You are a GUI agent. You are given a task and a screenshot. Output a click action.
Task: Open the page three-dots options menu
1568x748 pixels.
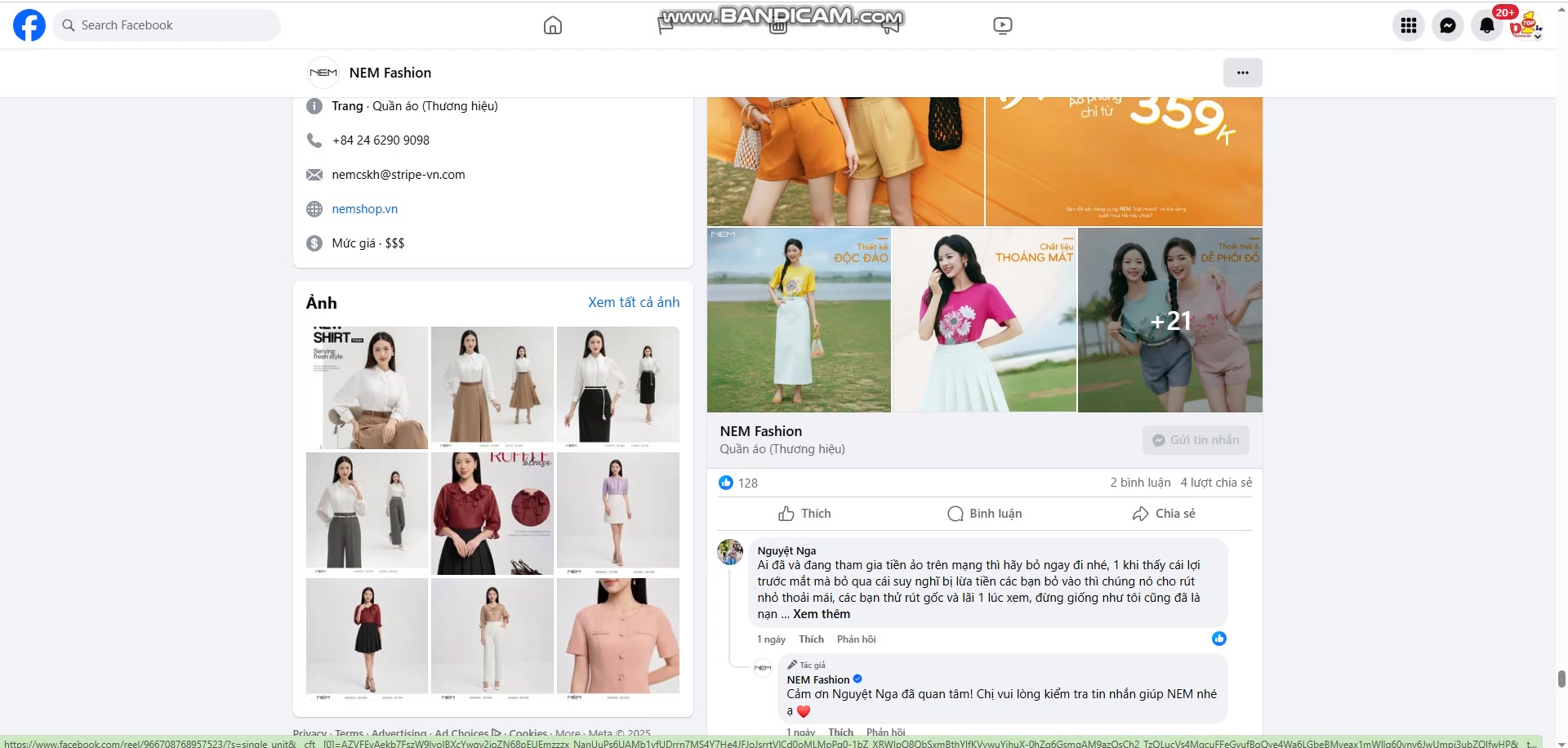pos(1242,73)
